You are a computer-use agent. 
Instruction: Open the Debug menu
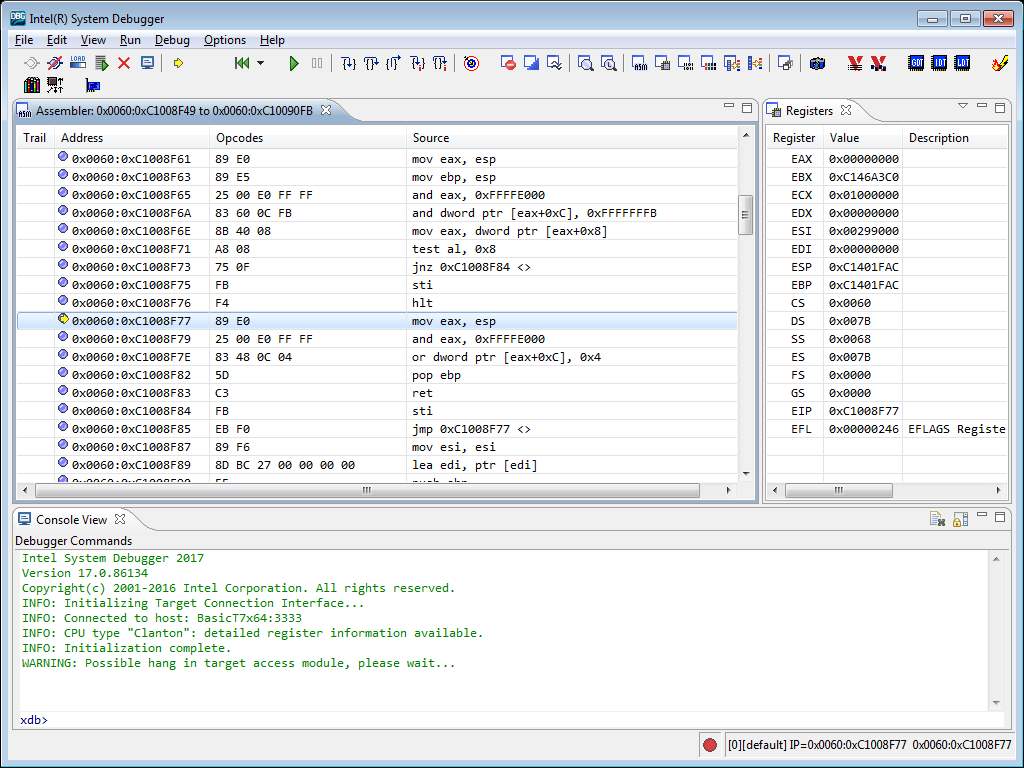[x=172, y=40]
